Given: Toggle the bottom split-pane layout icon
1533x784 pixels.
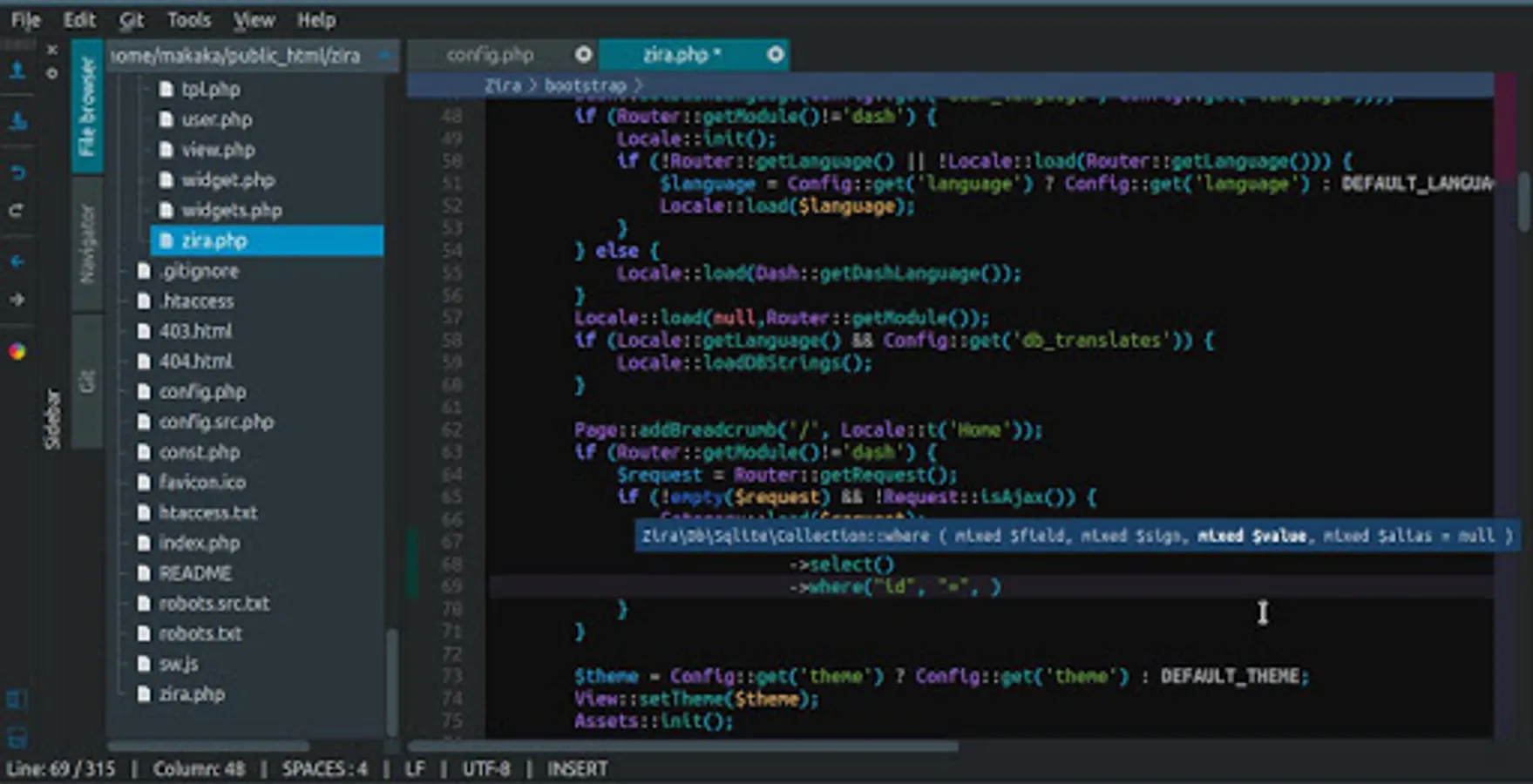Looking at the screenshot, I should pyautogui.click(x=17, y=739).
